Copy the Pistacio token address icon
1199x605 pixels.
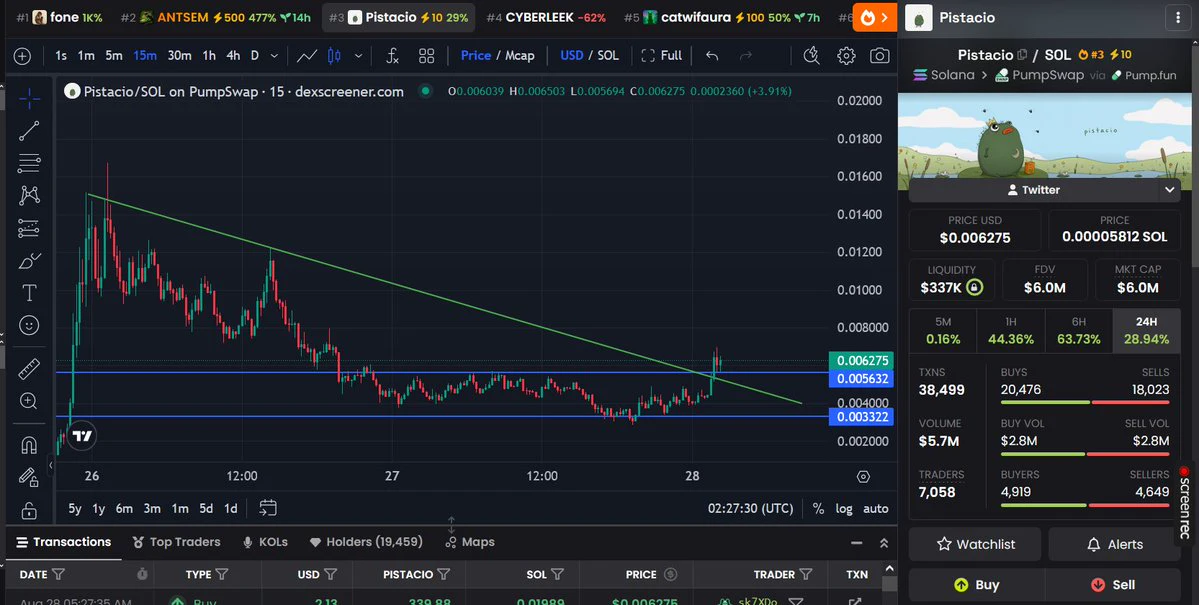(1022, 55)
